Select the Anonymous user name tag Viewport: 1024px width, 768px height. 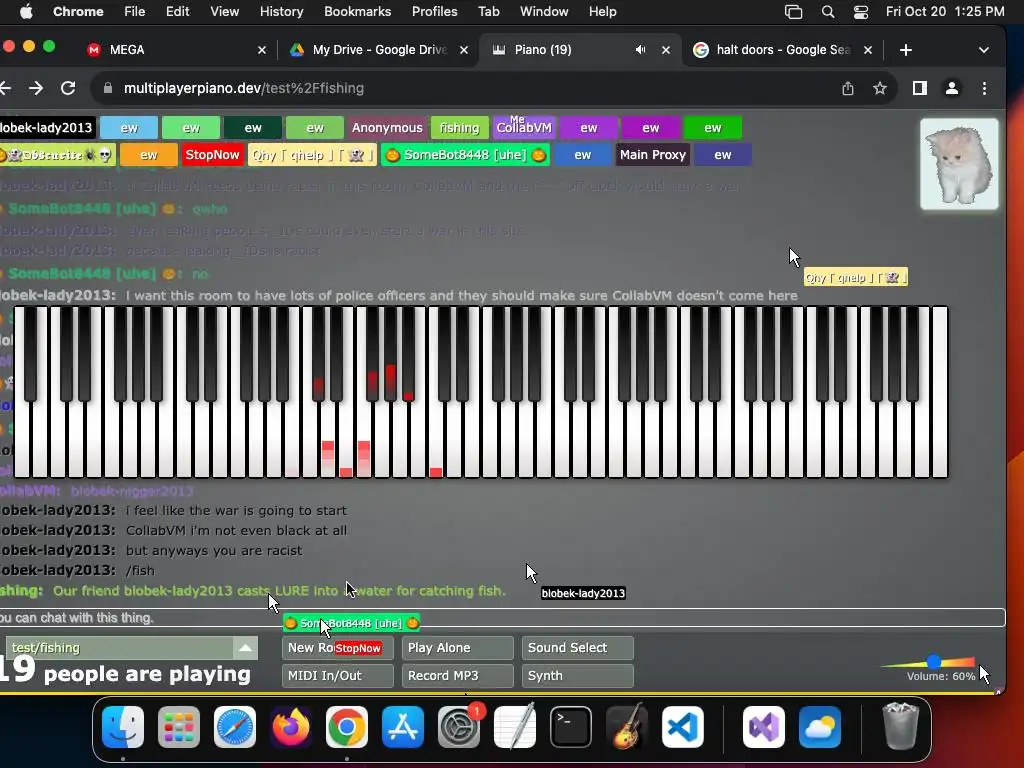(x=387, y=128)
